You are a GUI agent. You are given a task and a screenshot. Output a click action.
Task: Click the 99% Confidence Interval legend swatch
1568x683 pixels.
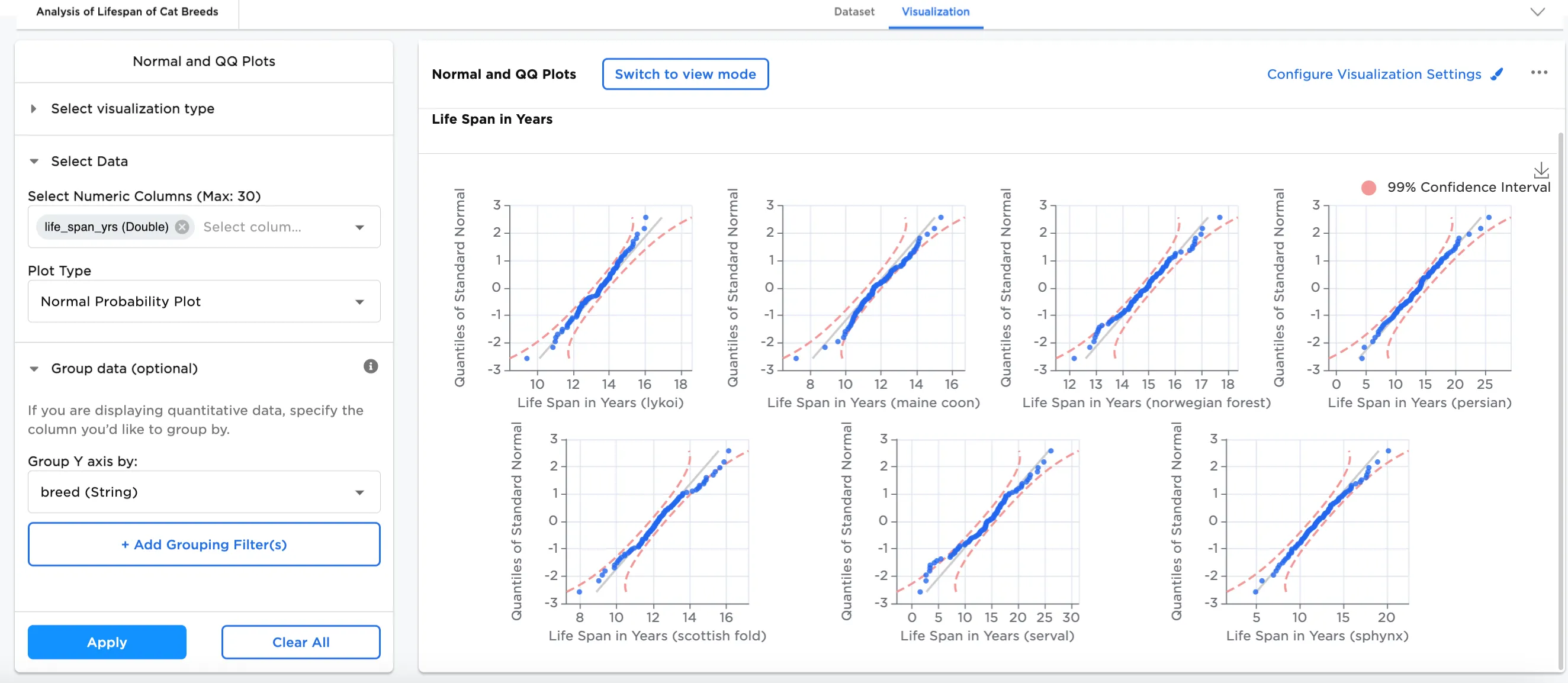click(x=1368, y=188)
